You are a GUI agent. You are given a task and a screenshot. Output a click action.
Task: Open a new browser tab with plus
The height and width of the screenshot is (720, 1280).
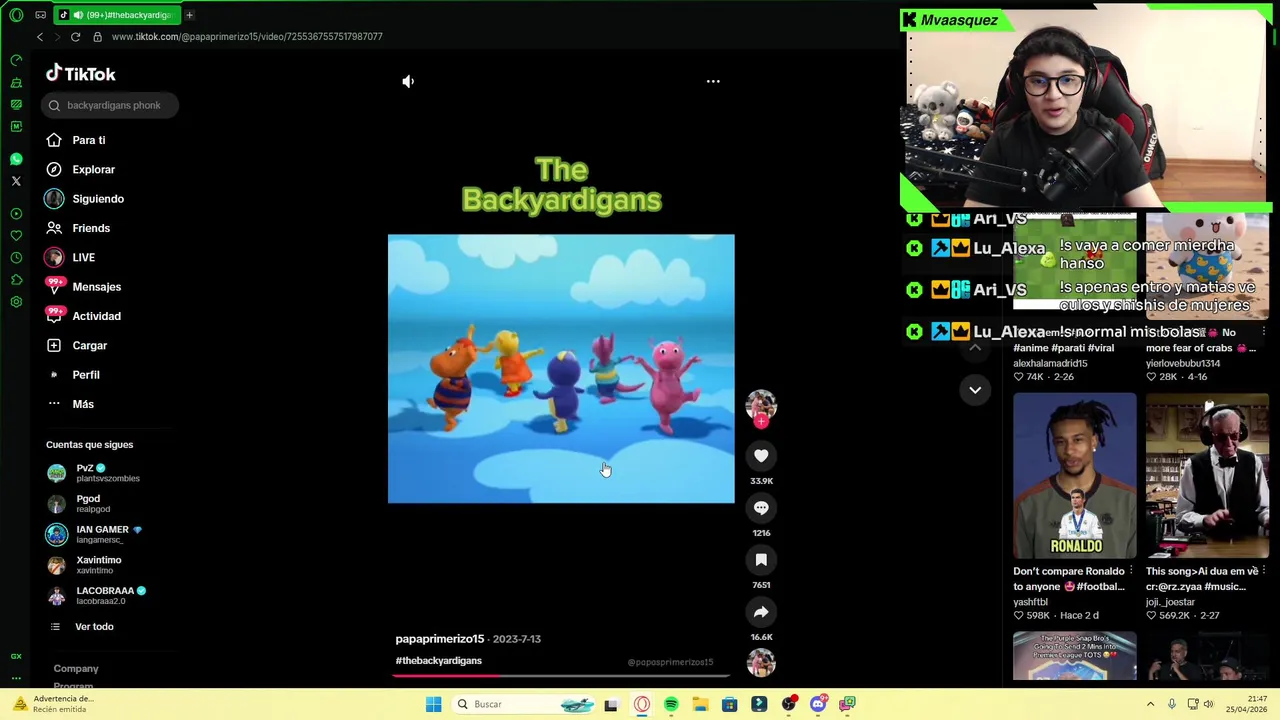pos(189,15)
